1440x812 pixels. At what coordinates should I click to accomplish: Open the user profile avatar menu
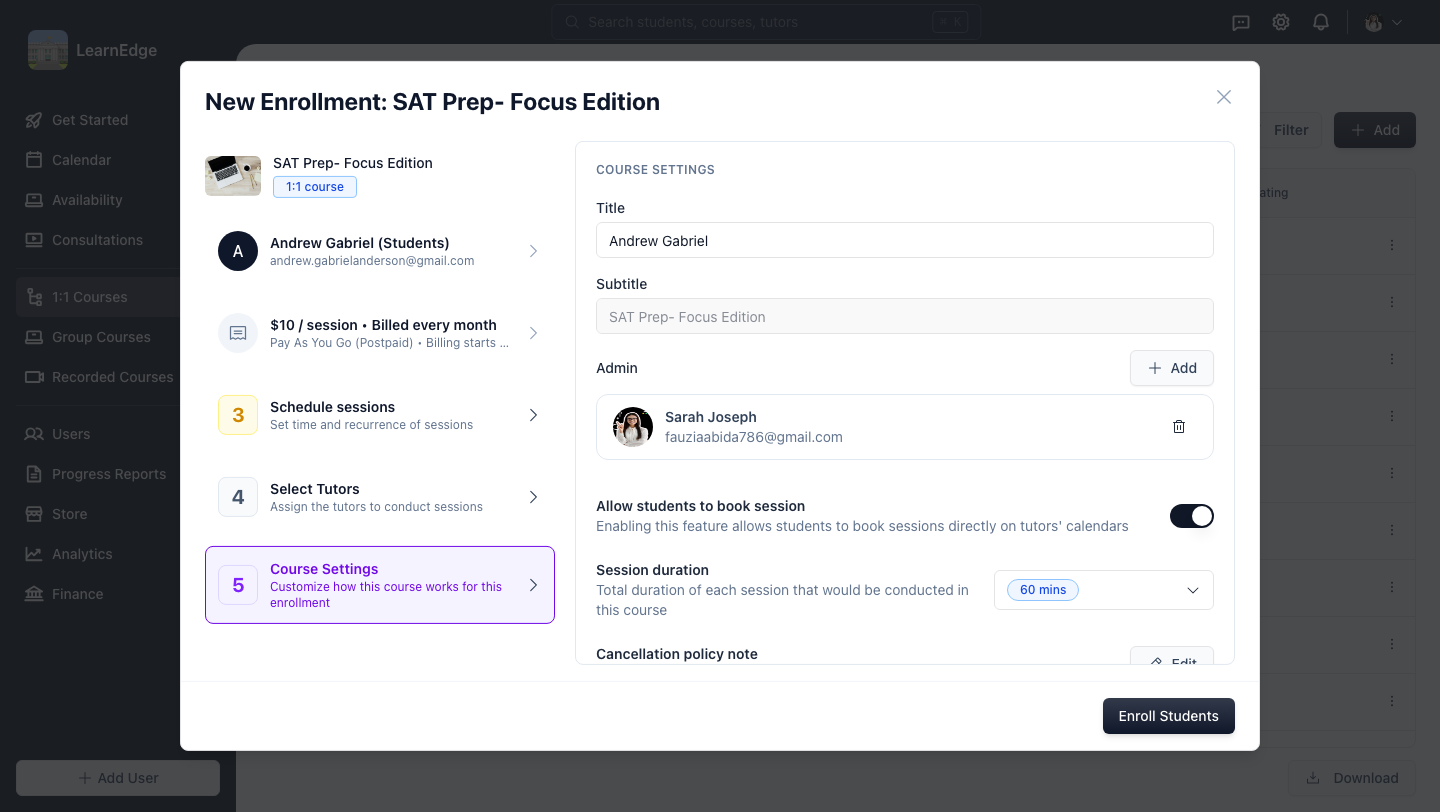tap(1384, 22)
